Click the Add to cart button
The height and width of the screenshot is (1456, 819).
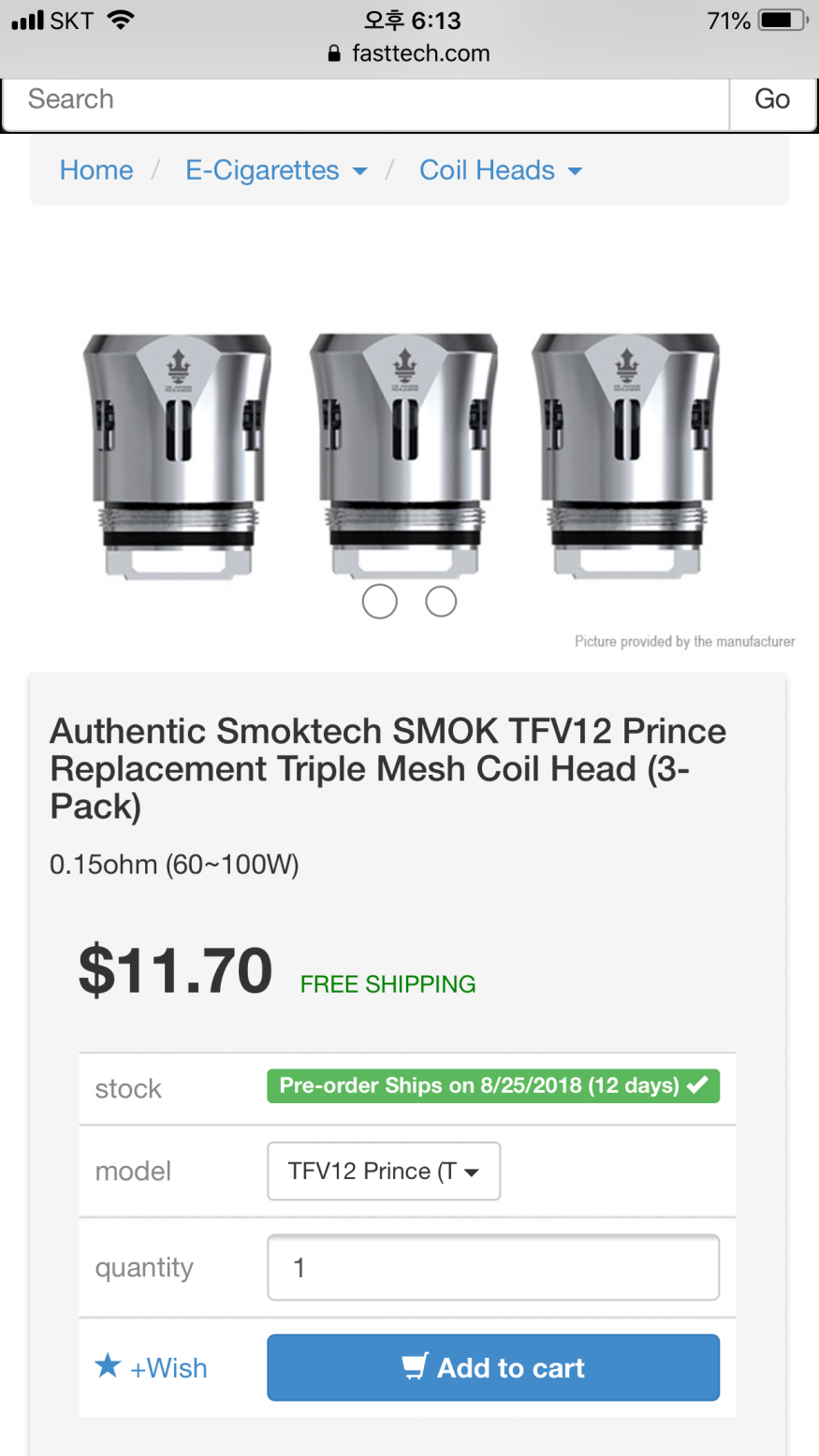click(x=493, y=1367)
